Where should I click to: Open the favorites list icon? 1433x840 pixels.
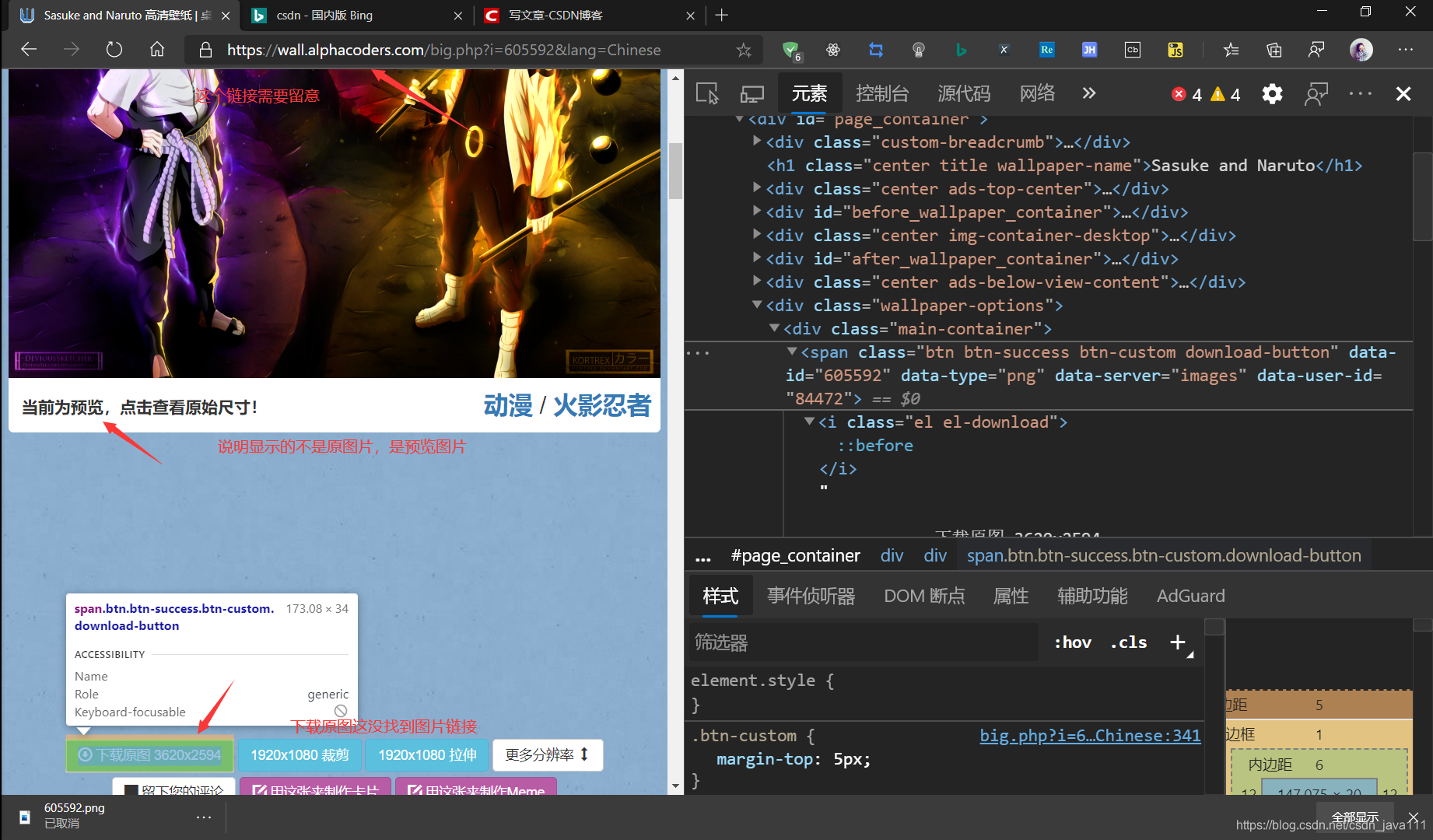[1231, 50]
